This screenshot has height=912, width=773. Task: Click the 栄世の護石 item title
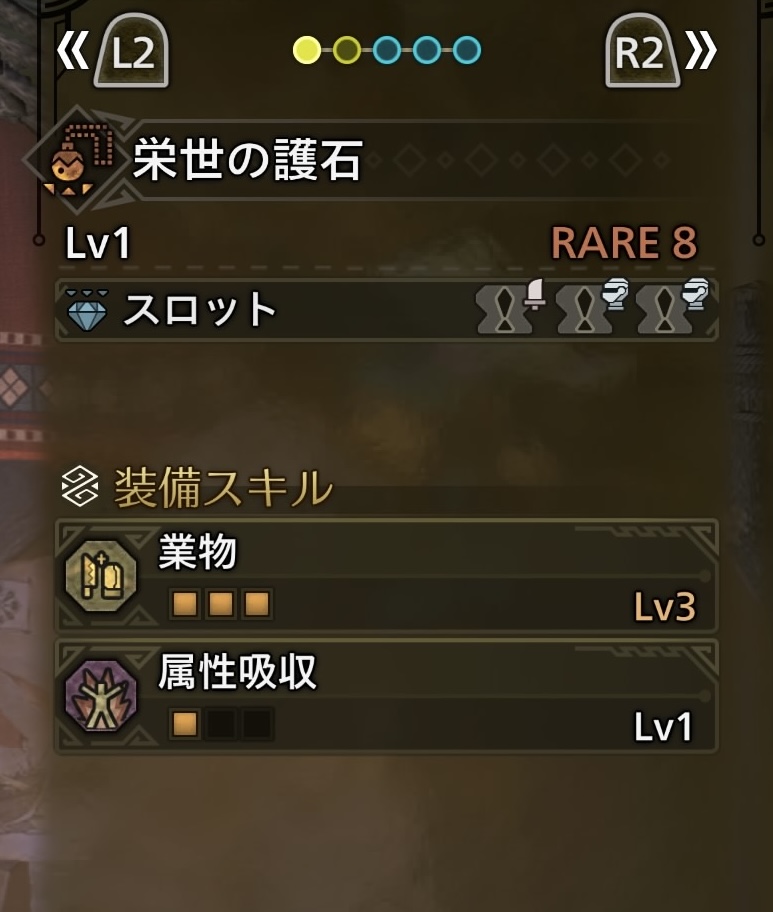tap(248, 160)
